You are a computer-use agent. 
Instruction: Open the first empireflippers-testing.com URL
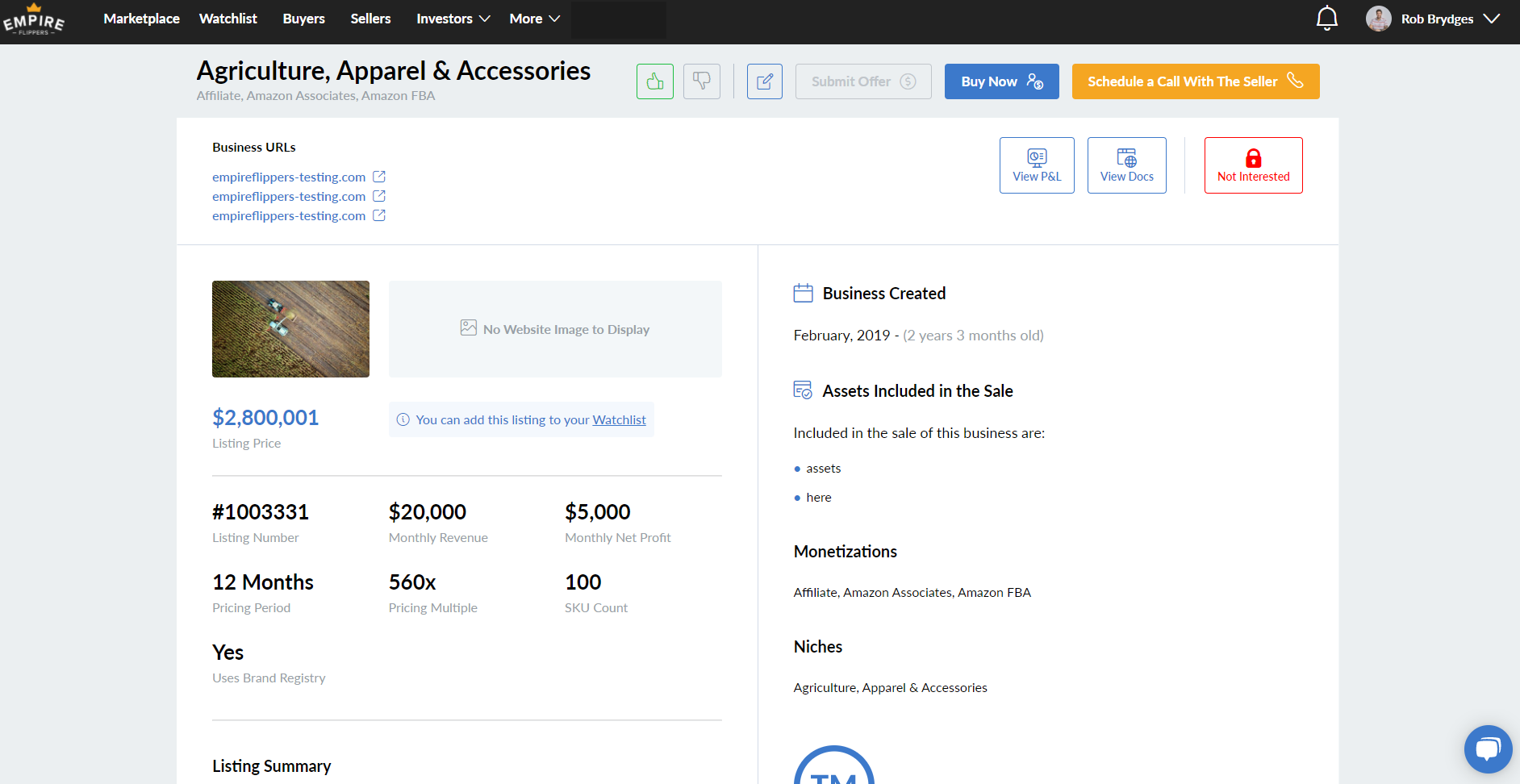pyautogui.click(x=289, y=177)
